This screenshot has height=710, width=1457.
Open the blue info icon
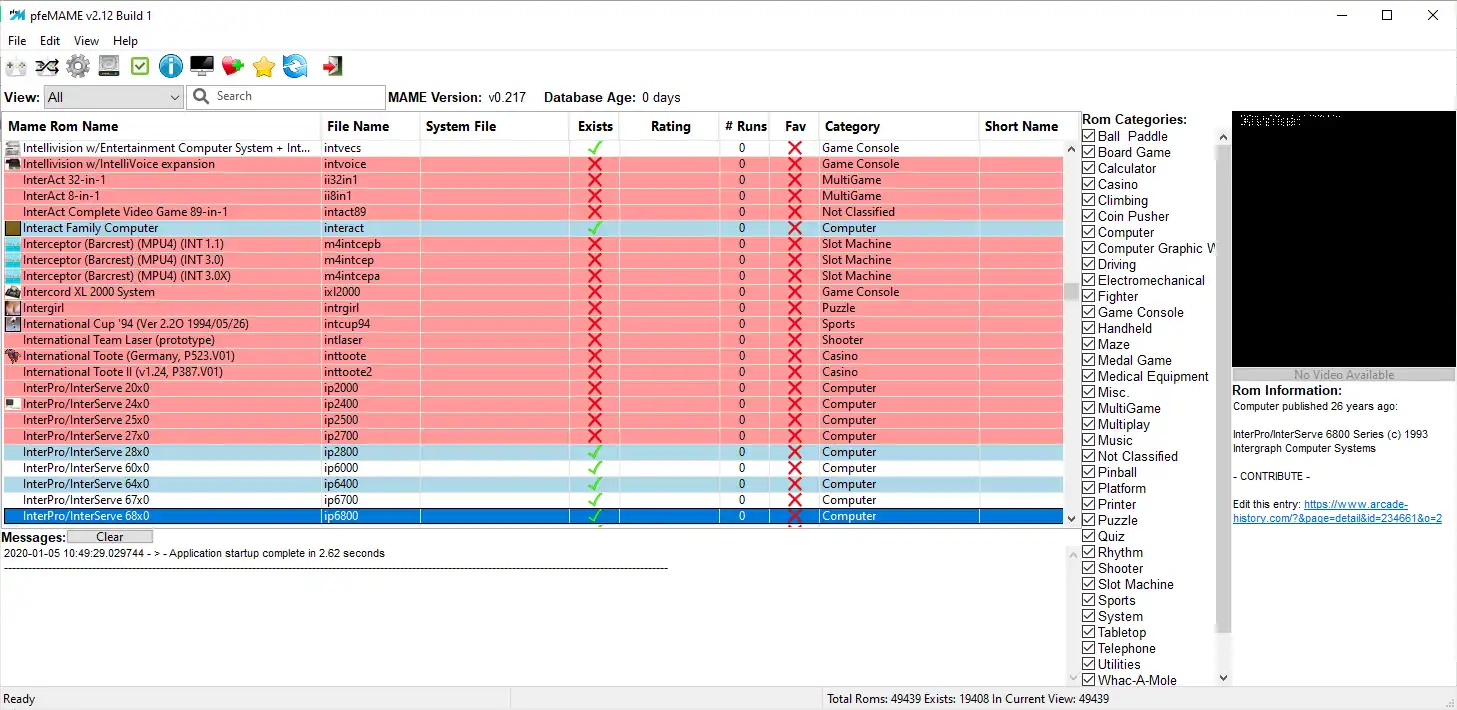171,67
